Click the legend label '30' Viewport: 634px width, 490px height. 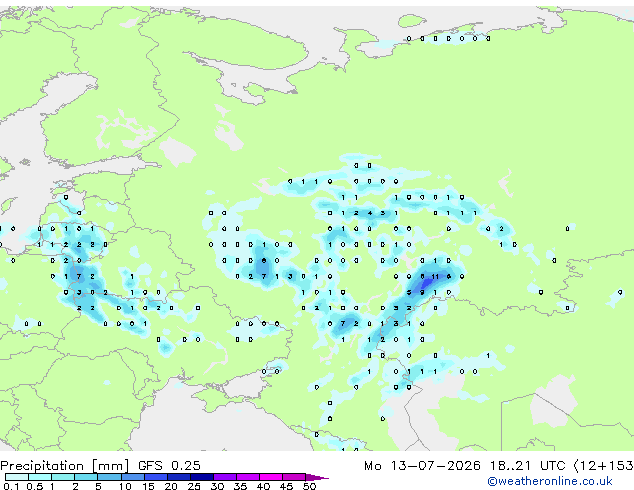pyautogui.click(x=217, y=486)
